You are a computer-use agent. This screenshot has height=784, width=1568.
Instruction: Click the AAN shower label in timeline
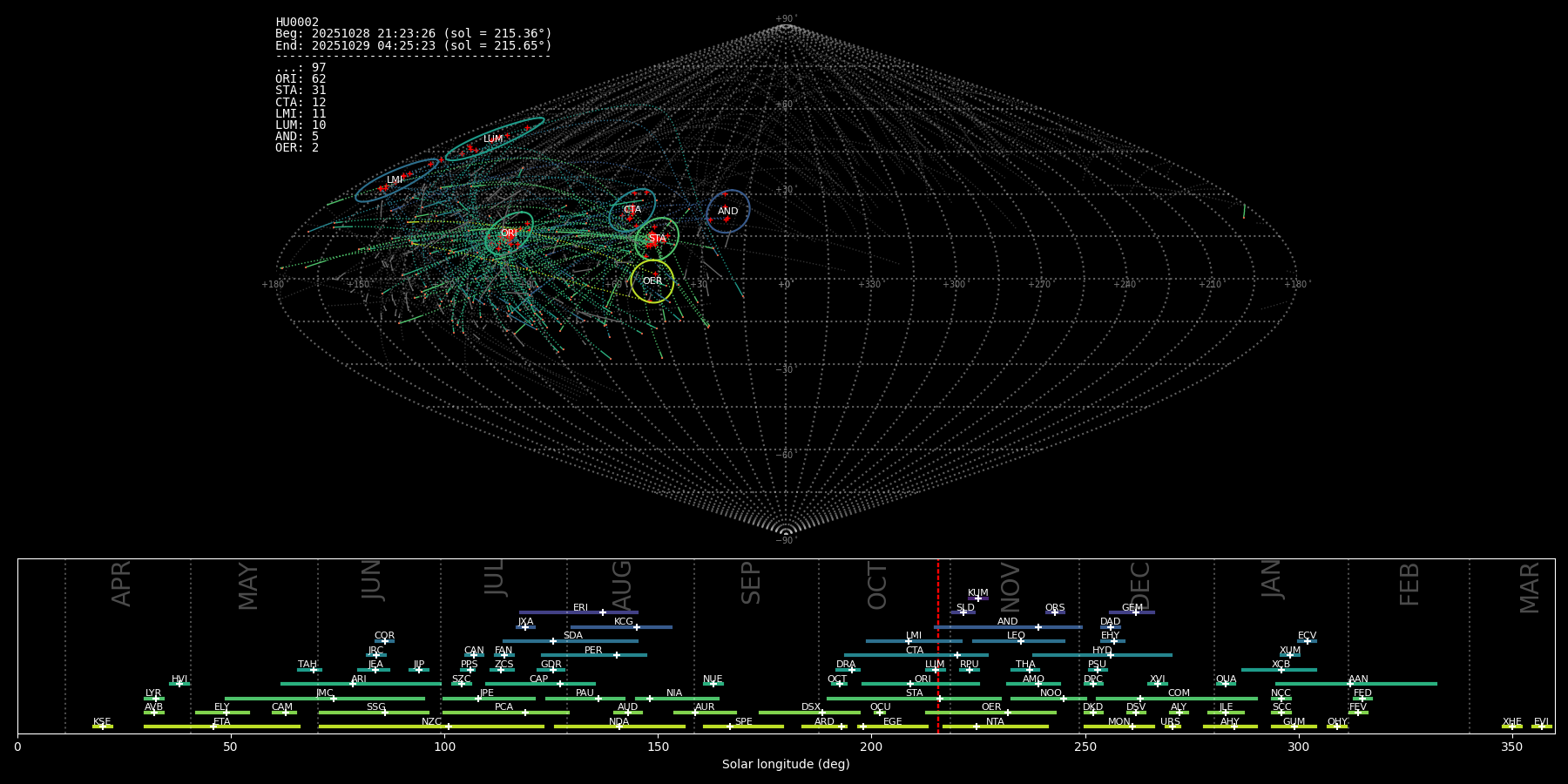tap(1359, 679)
